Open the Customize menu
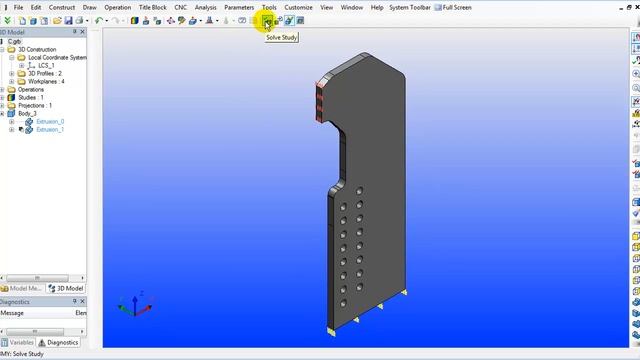 click(x=298, y=7)
